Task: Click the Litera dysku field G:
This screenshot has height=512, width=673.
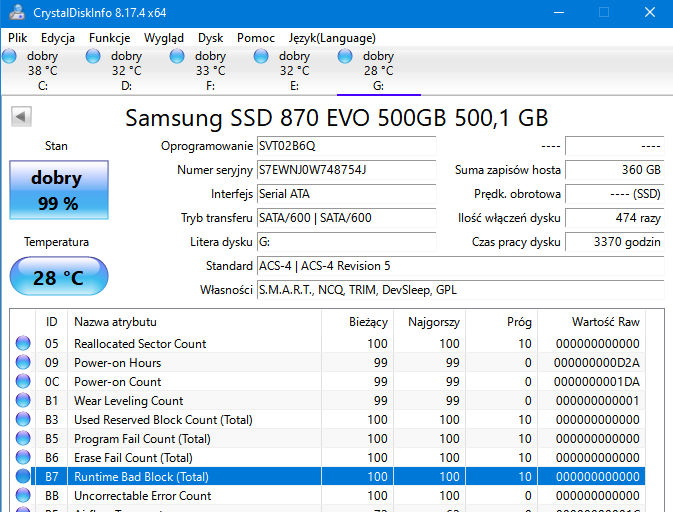Action: 346,242
